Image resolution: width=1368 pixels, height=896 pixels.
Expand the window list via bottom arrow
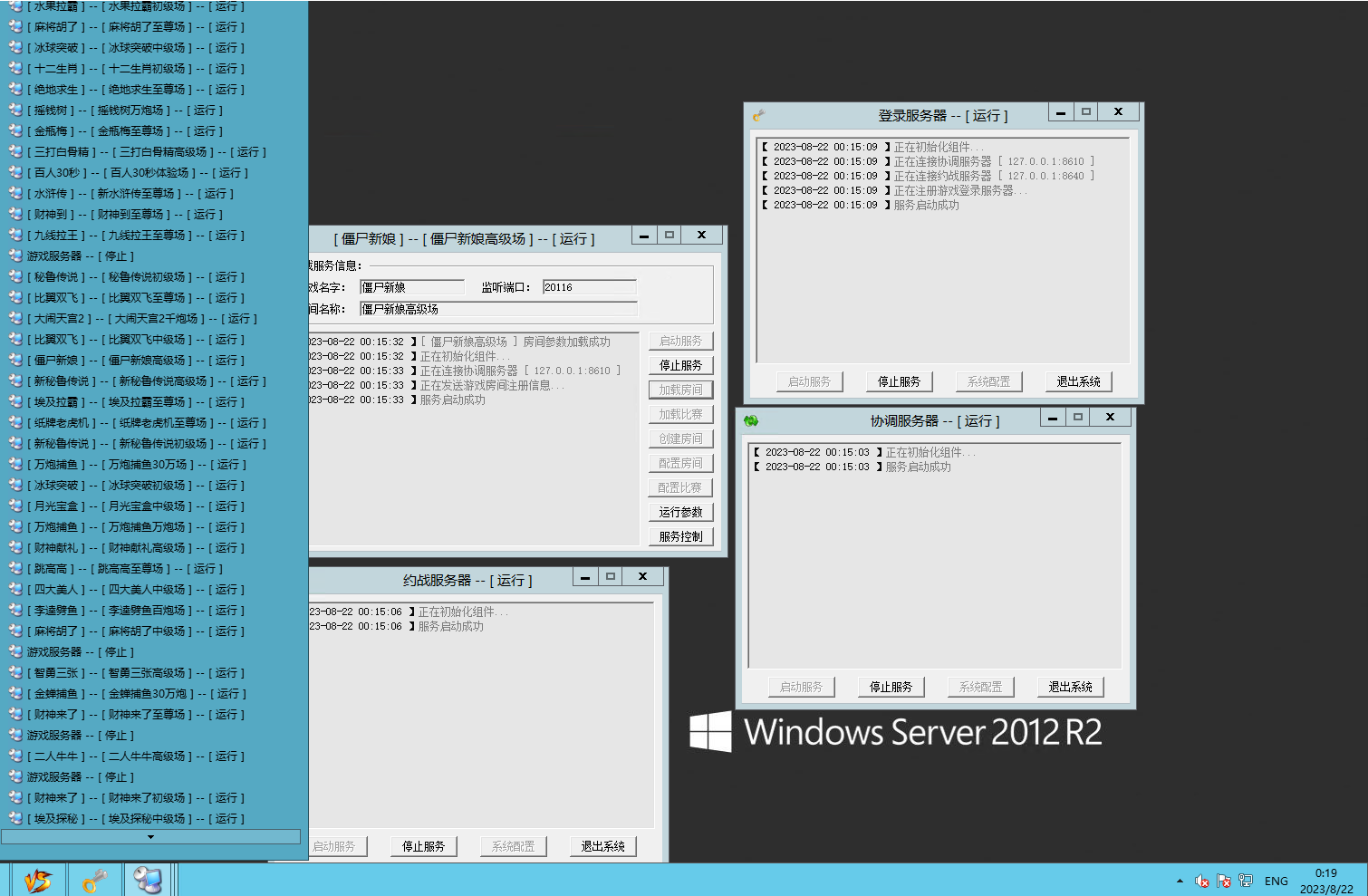tap(150, 837)
